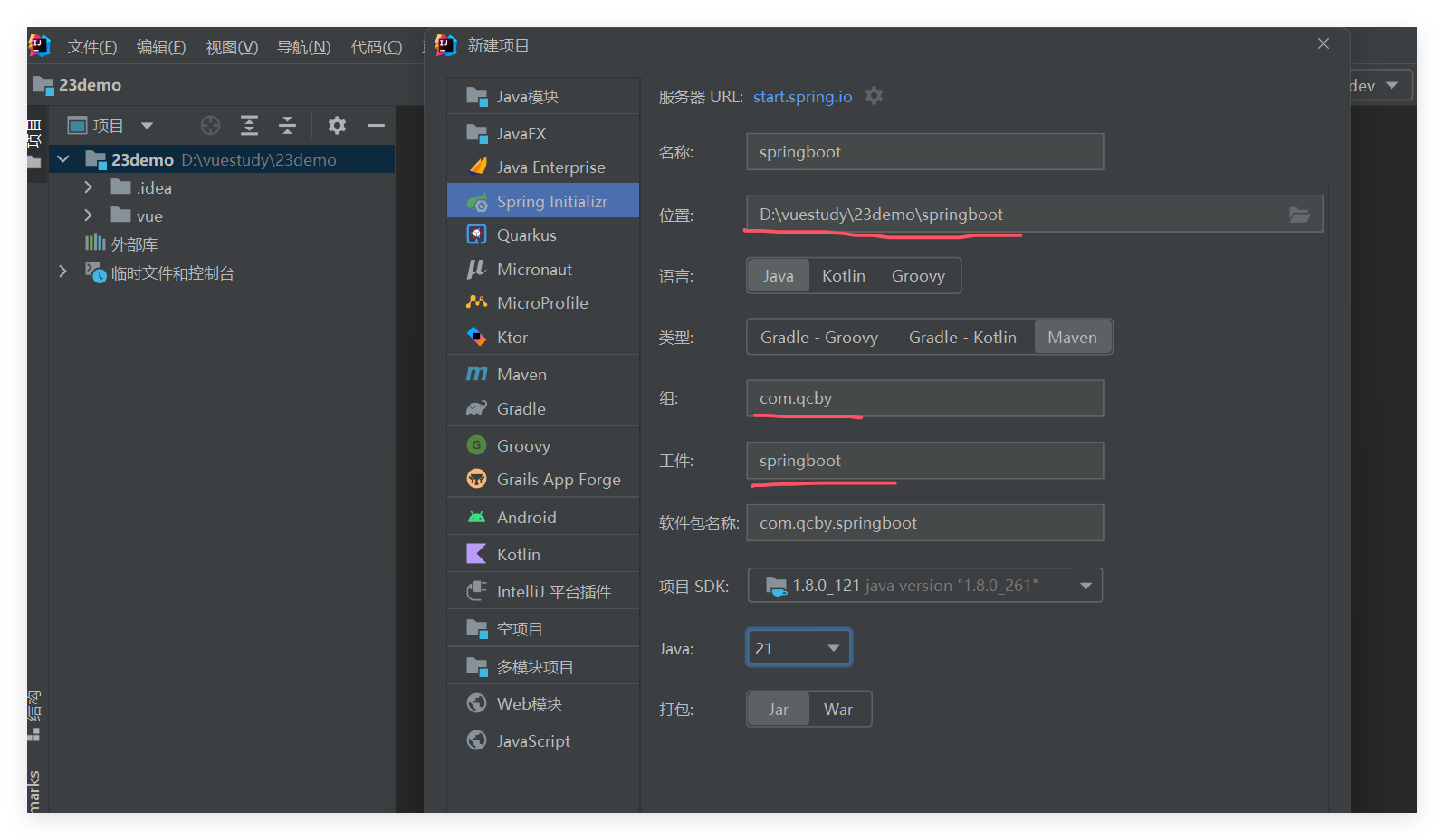Select Ktor generator
This screenshot has width=1444, height=840.
543,337
